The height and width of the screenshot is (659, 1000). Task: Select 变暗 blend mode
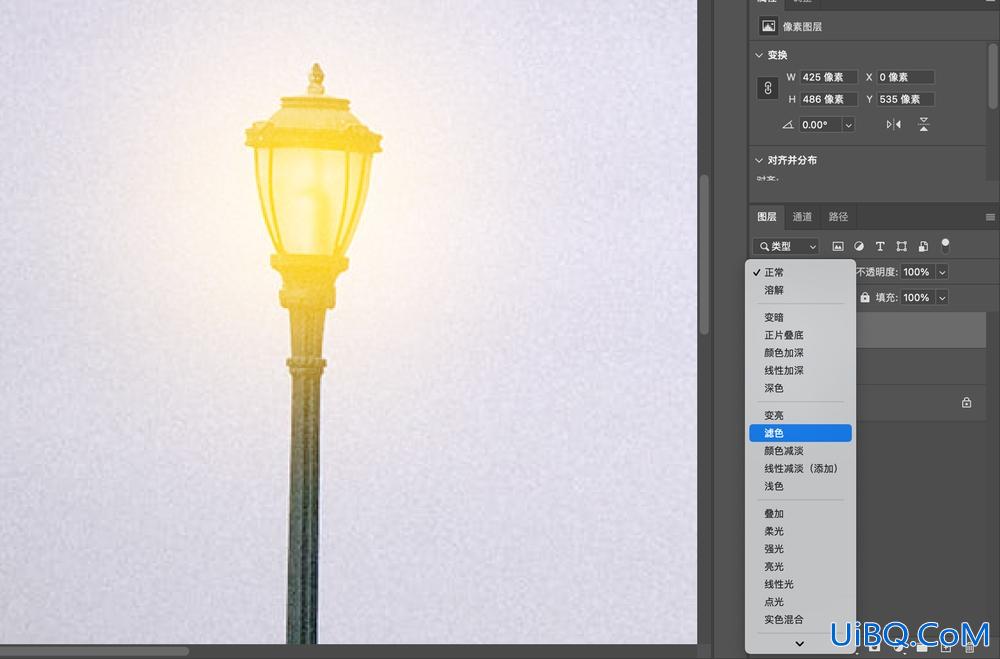tap(800, 317)
